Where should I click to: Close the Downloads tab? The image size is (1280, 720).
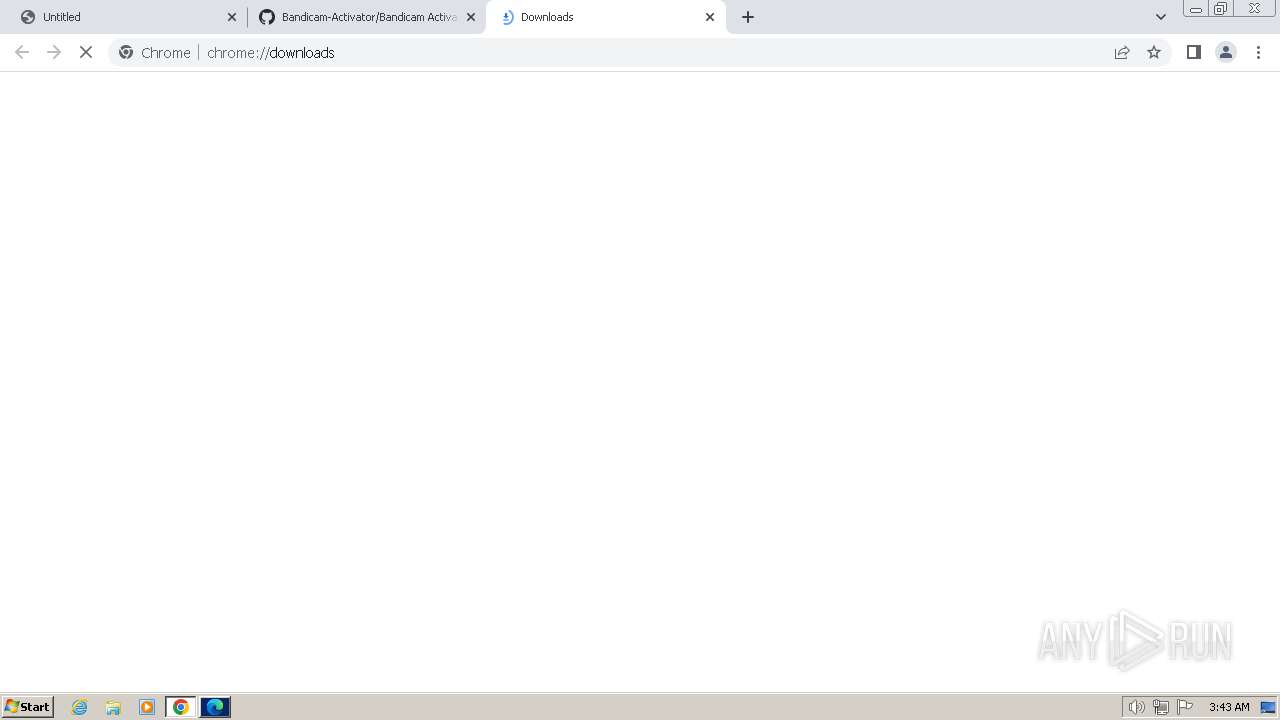coord(710,17)
